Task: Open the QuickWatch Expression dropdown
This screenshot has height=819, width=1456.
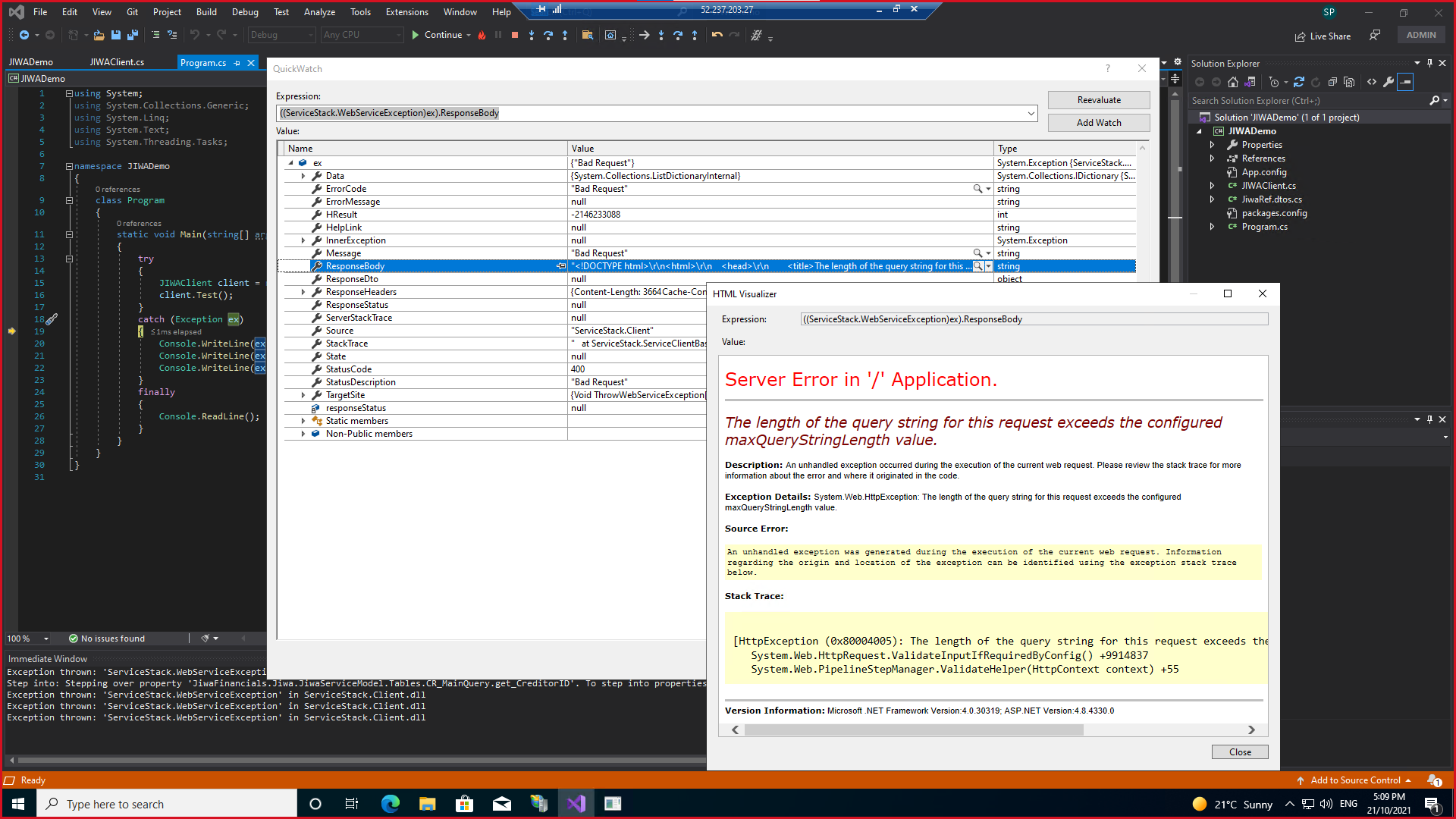Action: click(1031, 113)
